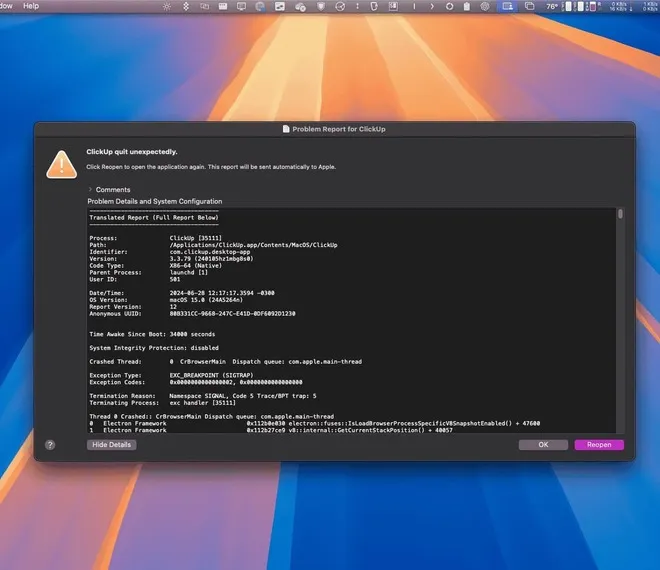Click 'System Integrity Protection: disabled' line
The width and height of the screenshot is (660, 570).
click(154, 348)
